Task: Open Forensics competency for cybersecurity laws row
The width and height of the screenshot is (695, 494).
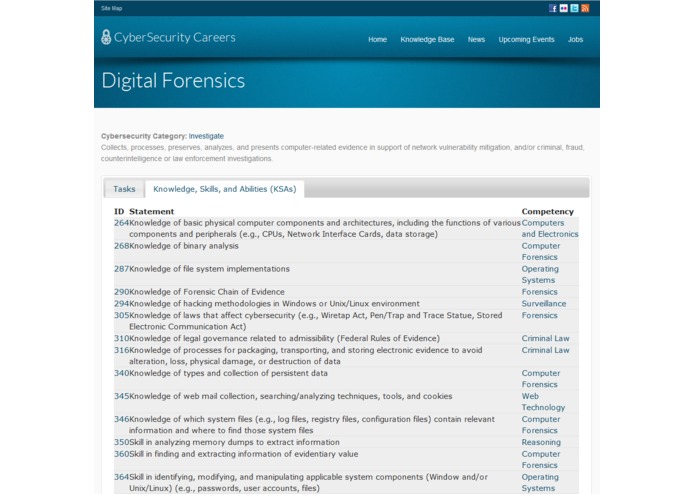Action: (x=539, y=315)
